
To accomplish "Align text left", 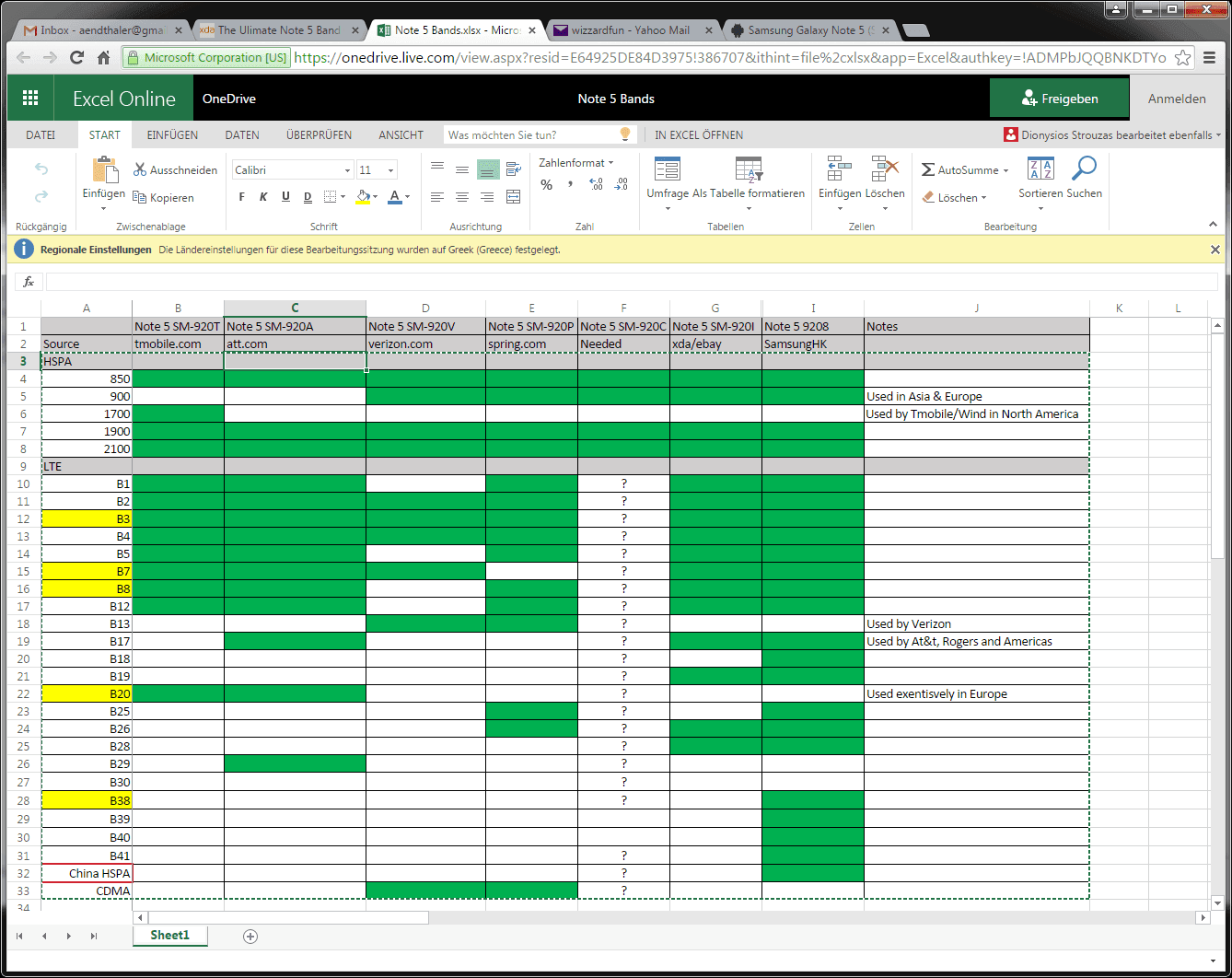I will [437, 197].
